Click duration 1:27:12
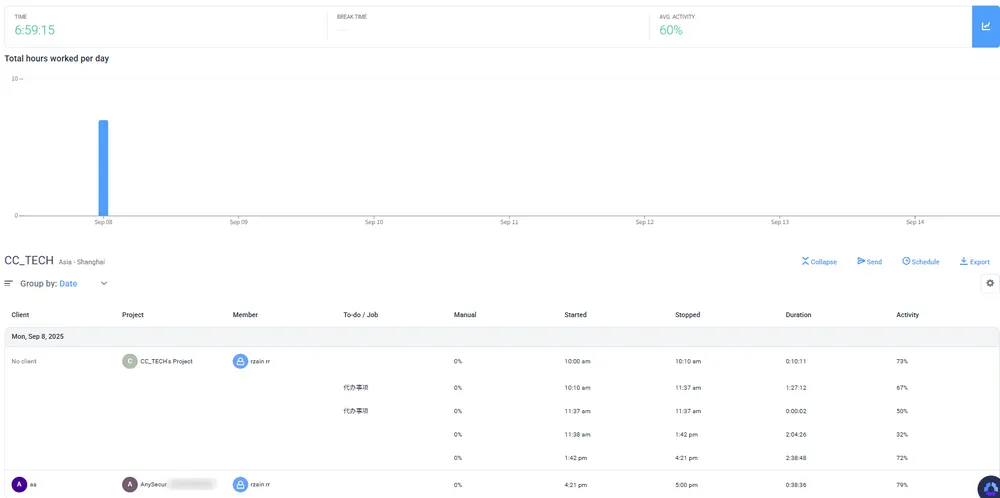 coord(796,388)
